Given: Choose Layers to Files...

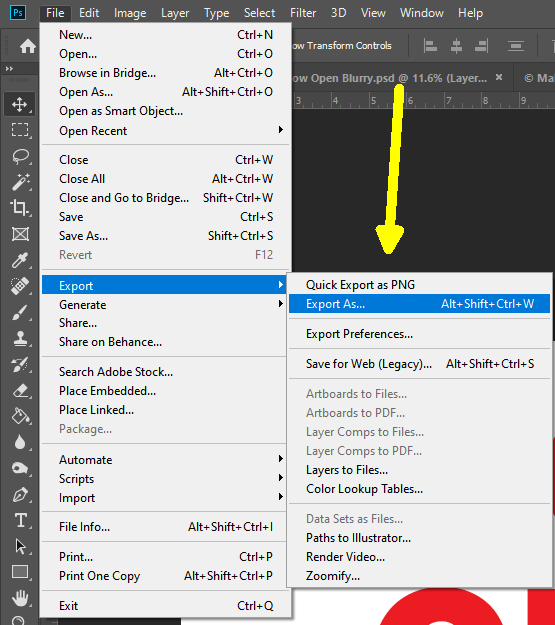Looking at the screenshot, I should pyautogui.click(x=419, y=470).
